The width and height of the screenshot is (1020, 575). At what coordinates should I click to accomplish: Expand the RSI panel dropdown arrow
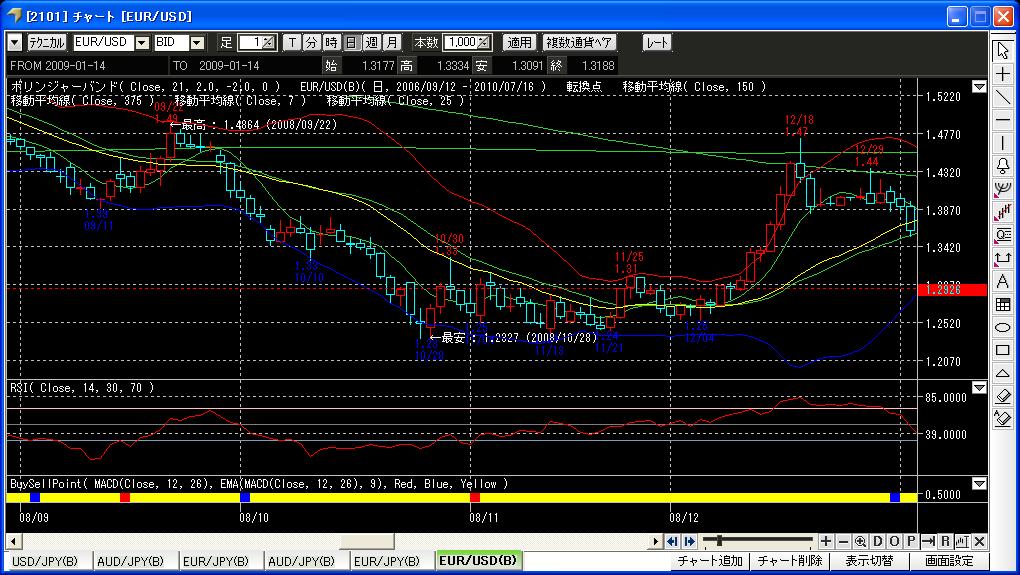tap(979, 388)
